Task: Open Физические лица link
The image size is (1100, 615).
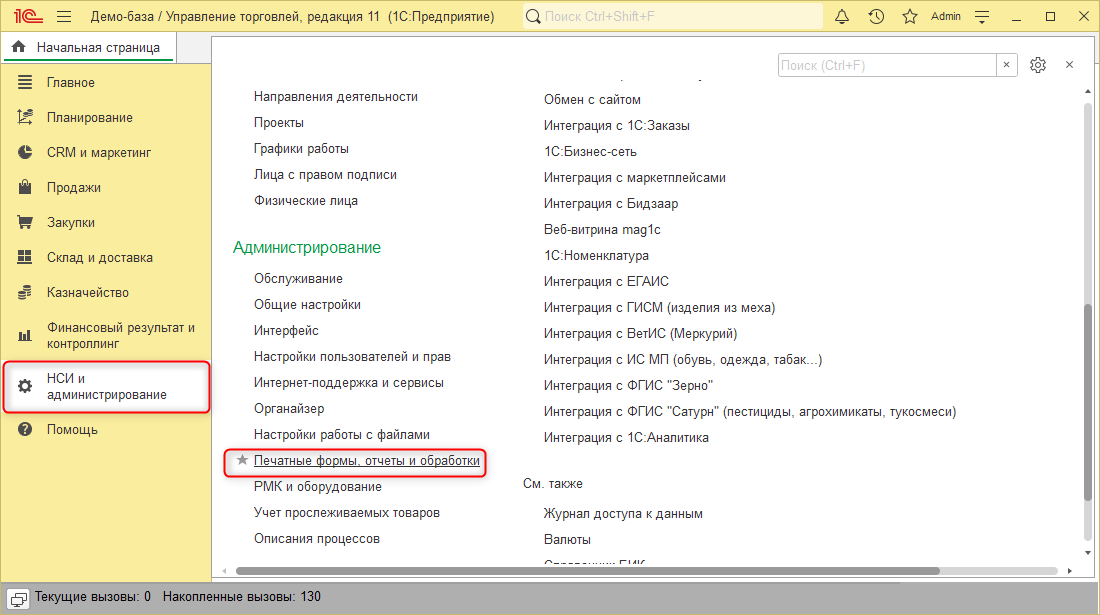Action: click(306, 201)
